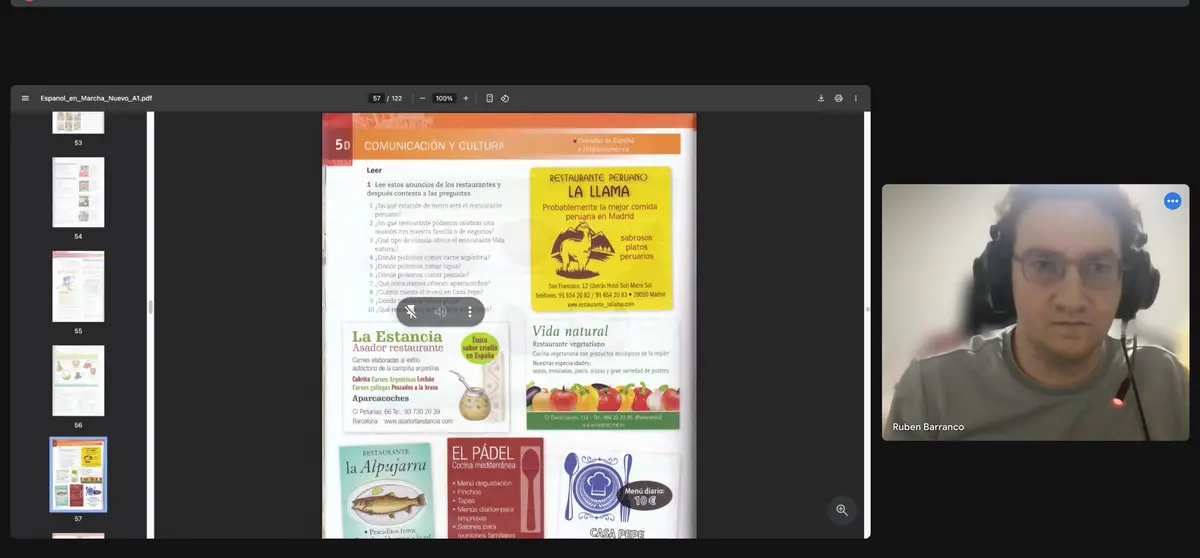
Task: Select page 54 thumbnail
Action: (x=78, y=192)
